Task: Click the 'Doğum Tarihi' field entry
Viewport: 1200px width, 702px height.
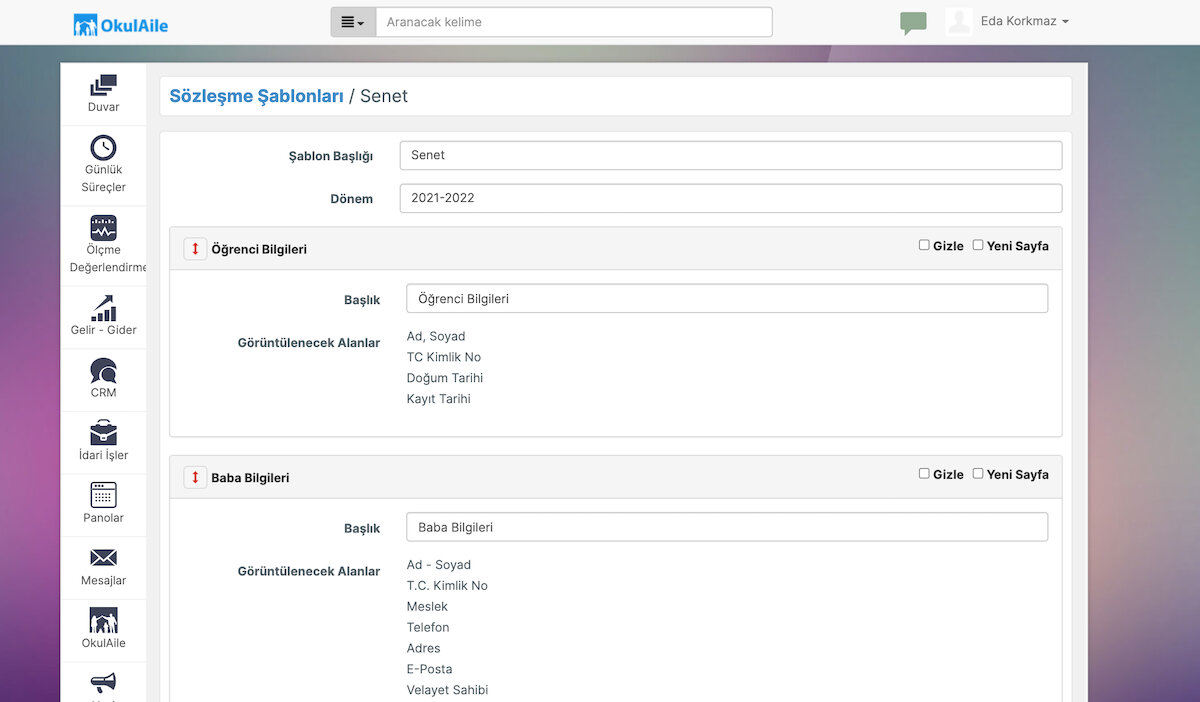Action: click(x=445, y=378)
